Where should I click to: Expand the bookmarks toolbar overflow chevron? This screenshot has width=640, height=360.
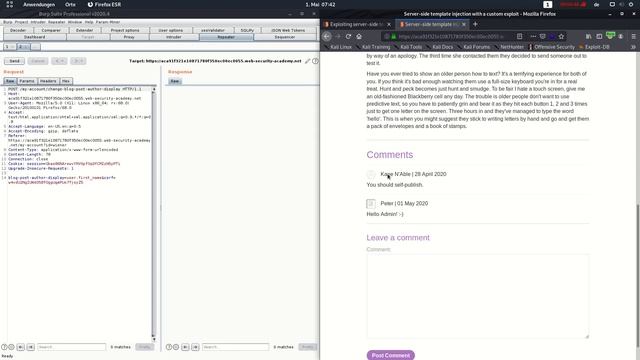[x=633, y=47]
